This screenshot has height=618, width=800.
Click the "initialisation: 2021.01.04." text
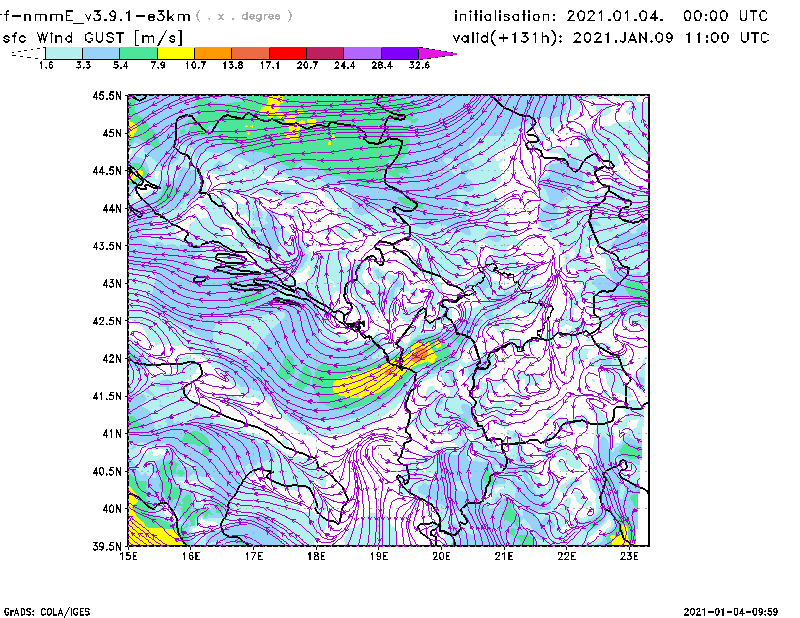(x=559, y=16)
